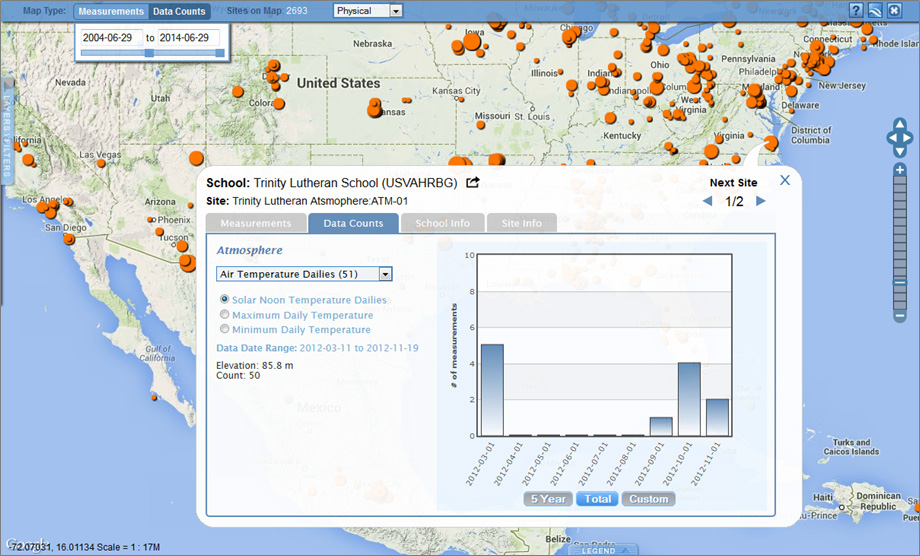Go to the next site arrow

[x=760, y=201]
